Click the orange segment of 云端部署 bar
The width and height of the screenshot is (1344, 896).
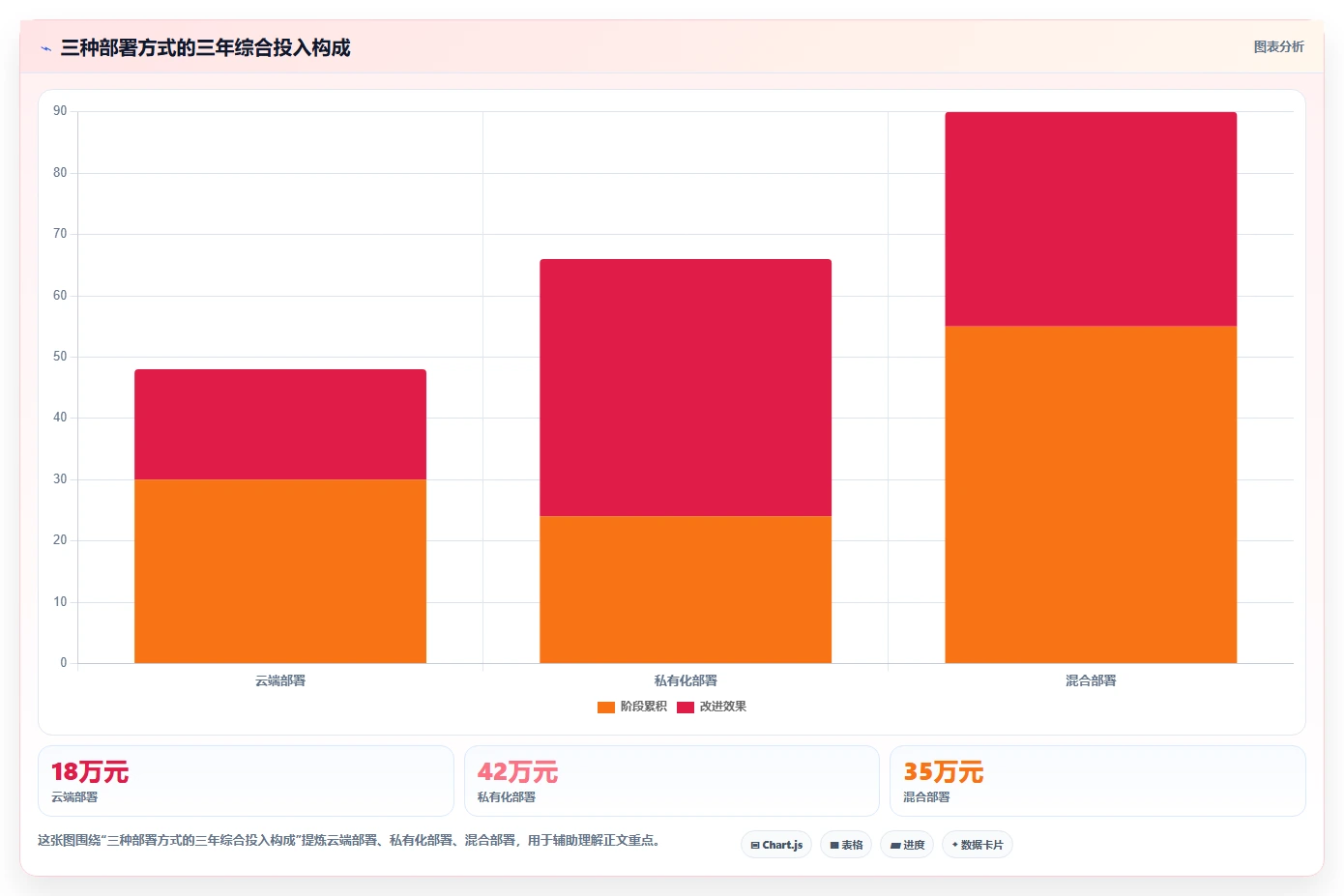280,571
